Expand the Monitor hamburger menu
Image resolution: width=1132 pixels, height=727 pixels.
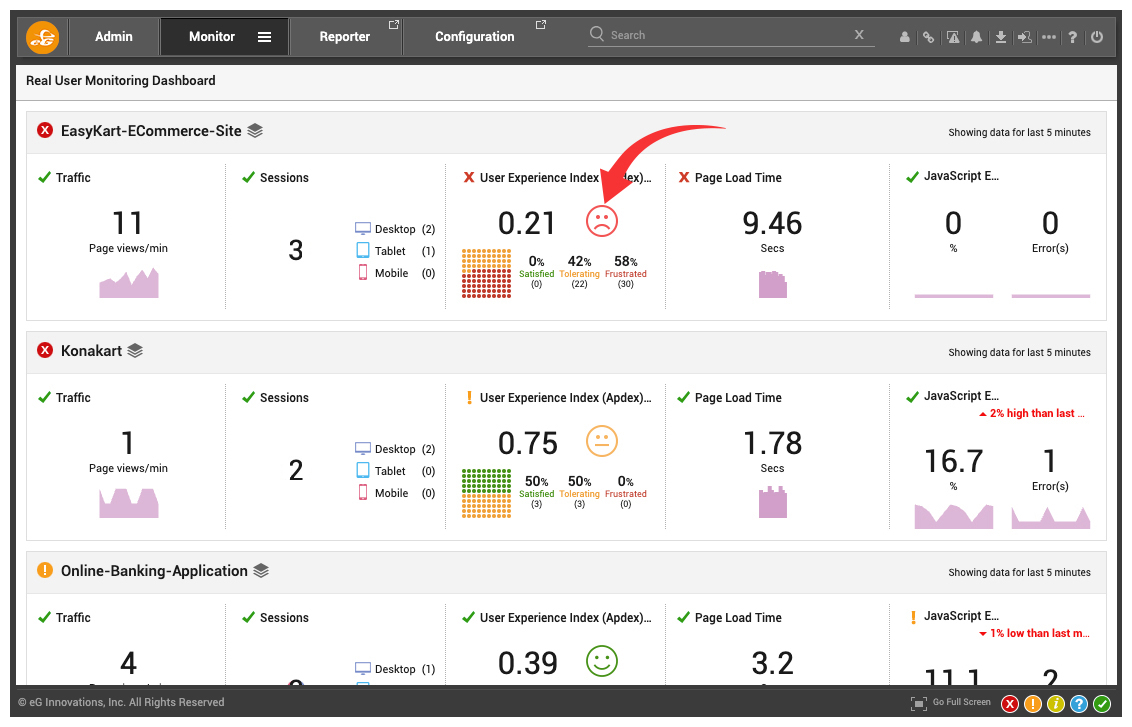click(x=265, y=37)
